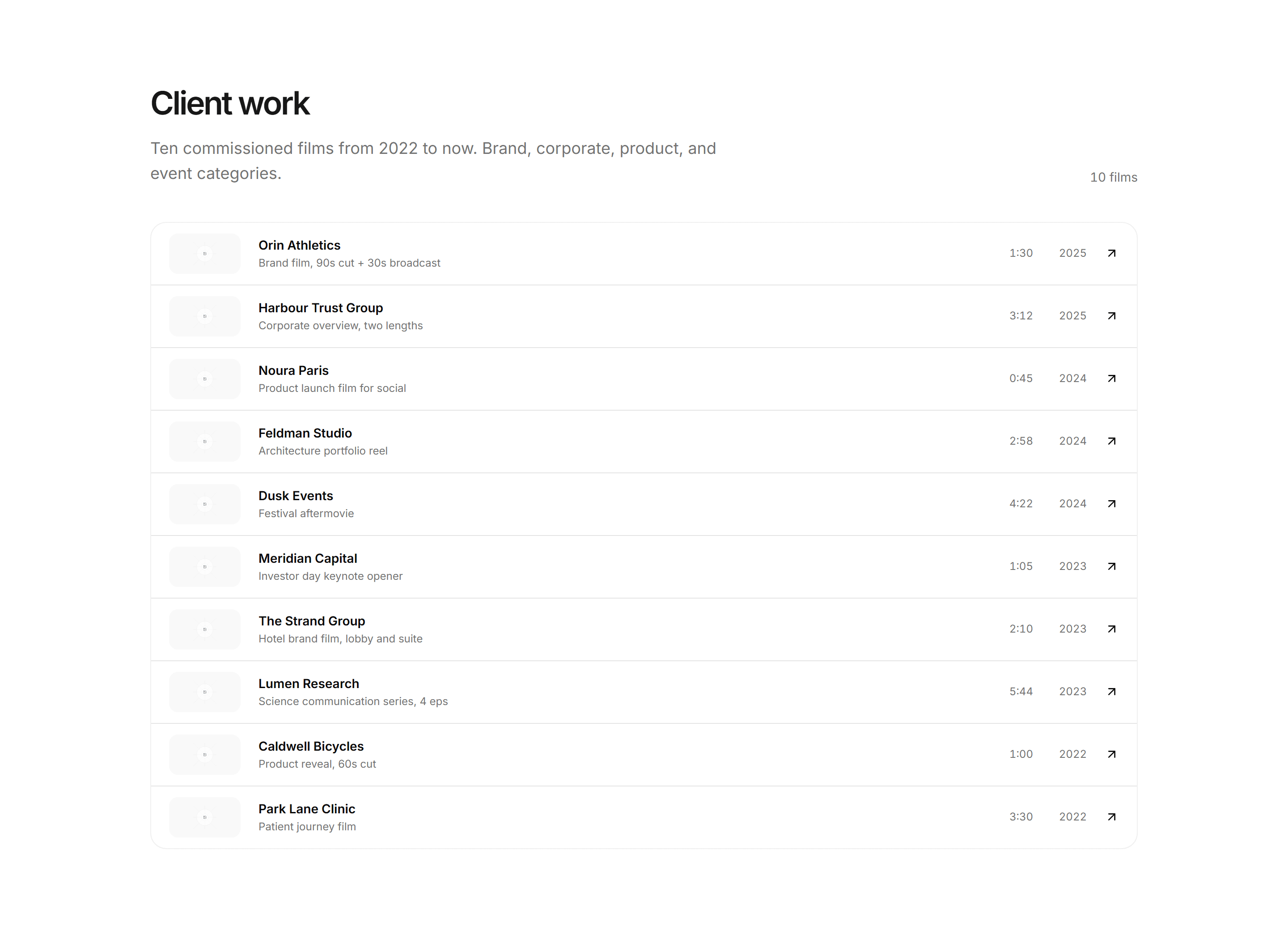Open the Harbour Trust Group arrow icon
1288x935 pixels.
coord(1111,316)
